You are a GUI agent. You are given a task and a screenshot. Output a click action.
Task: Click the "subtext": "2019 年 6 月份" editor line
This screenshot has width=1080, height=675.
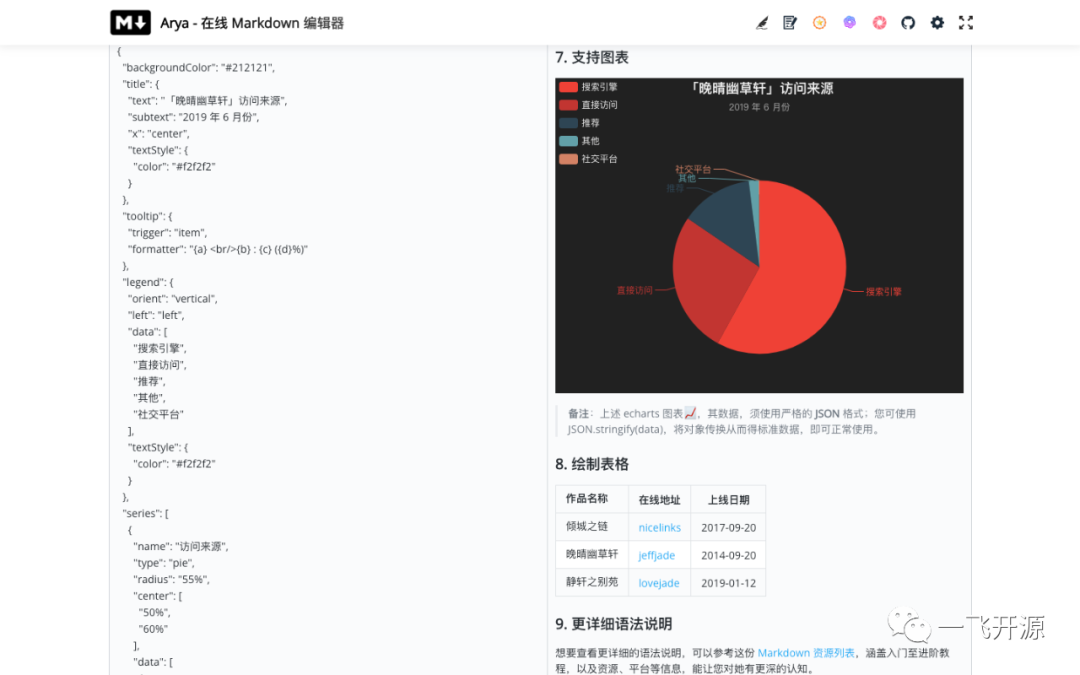coord(194,117)
